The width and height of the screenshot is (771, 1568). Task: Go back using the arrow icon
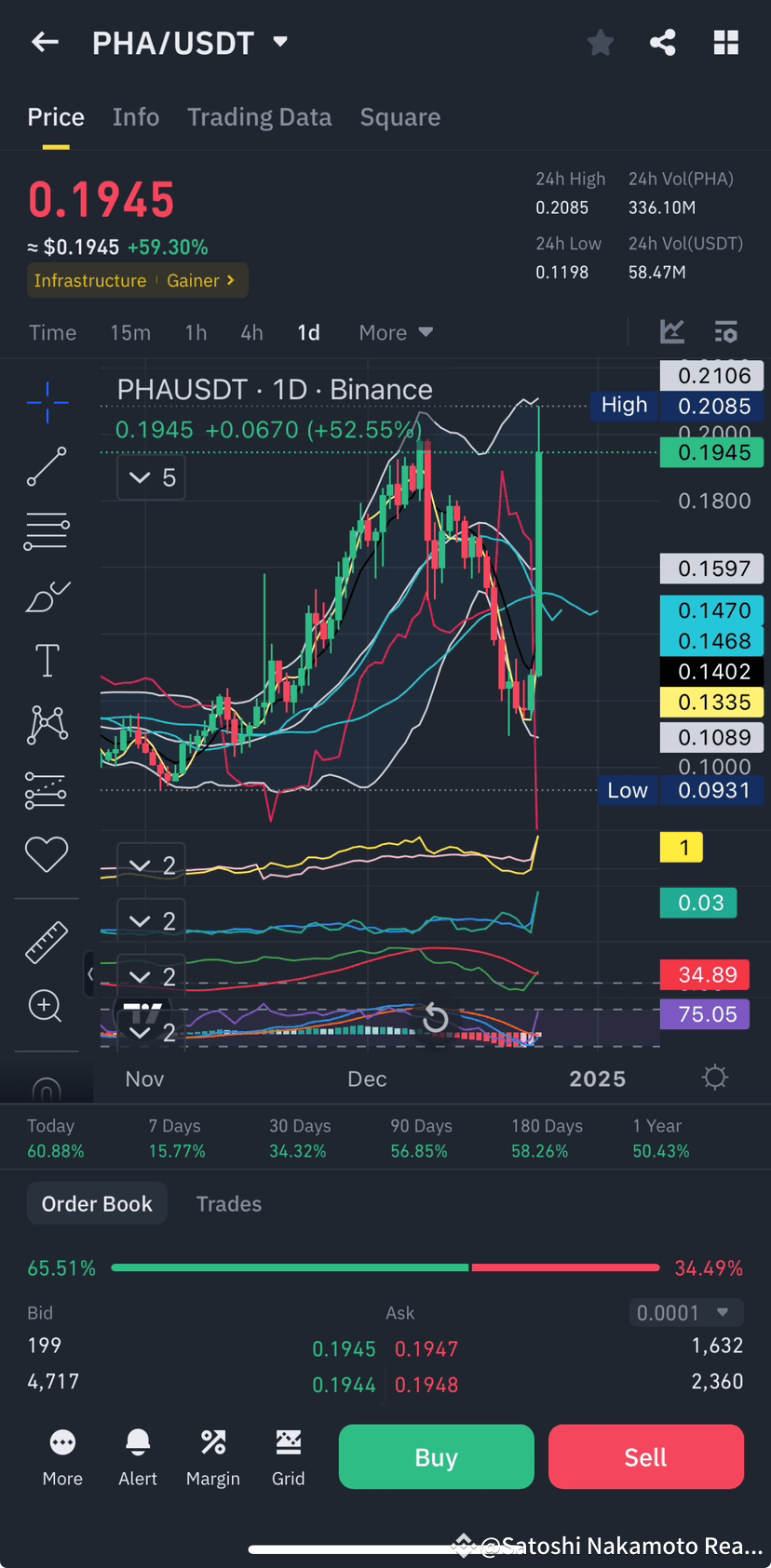[45, 42]
